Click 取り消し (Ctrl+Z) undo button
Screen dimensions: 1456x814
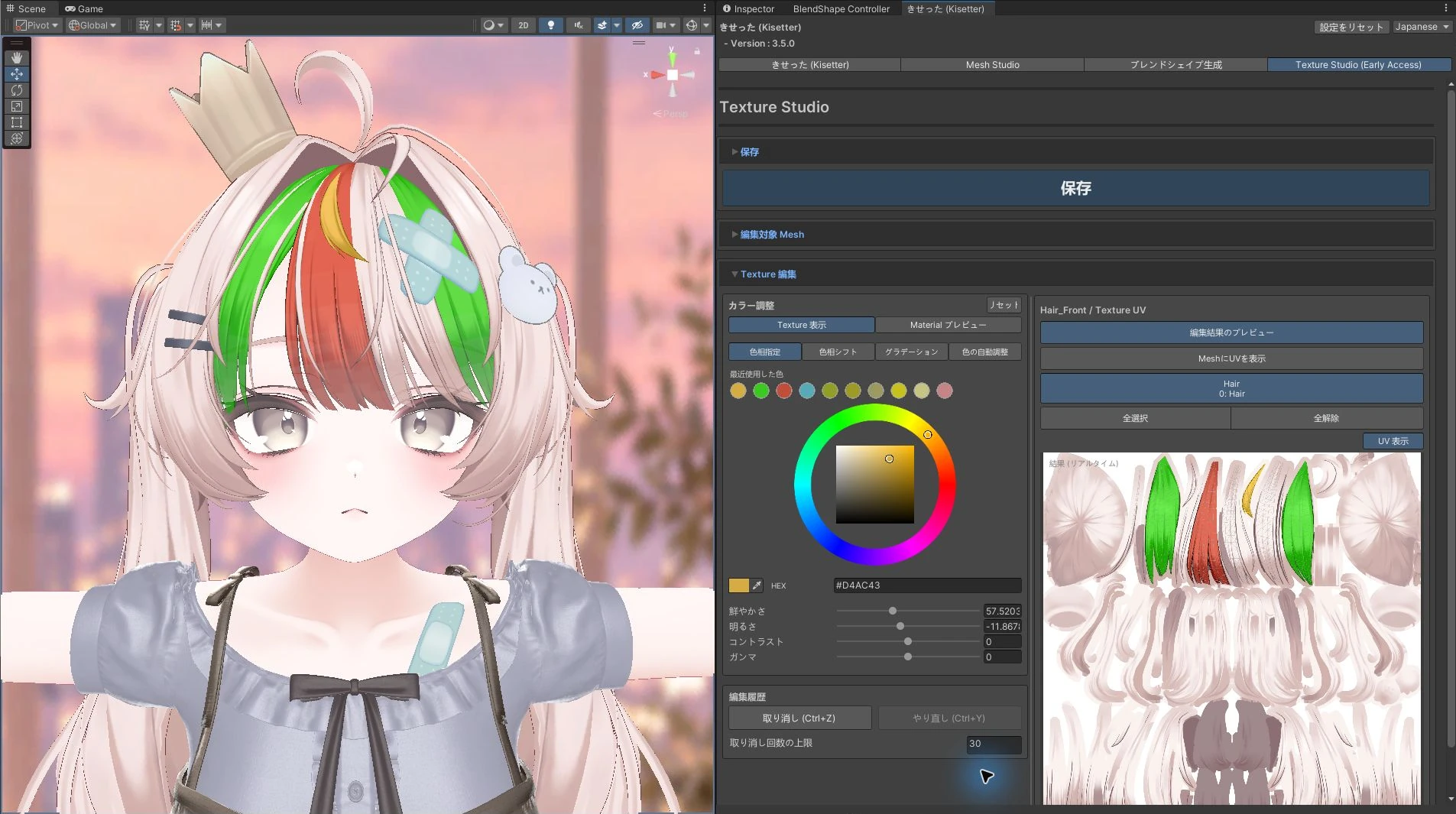coord(799,718)
